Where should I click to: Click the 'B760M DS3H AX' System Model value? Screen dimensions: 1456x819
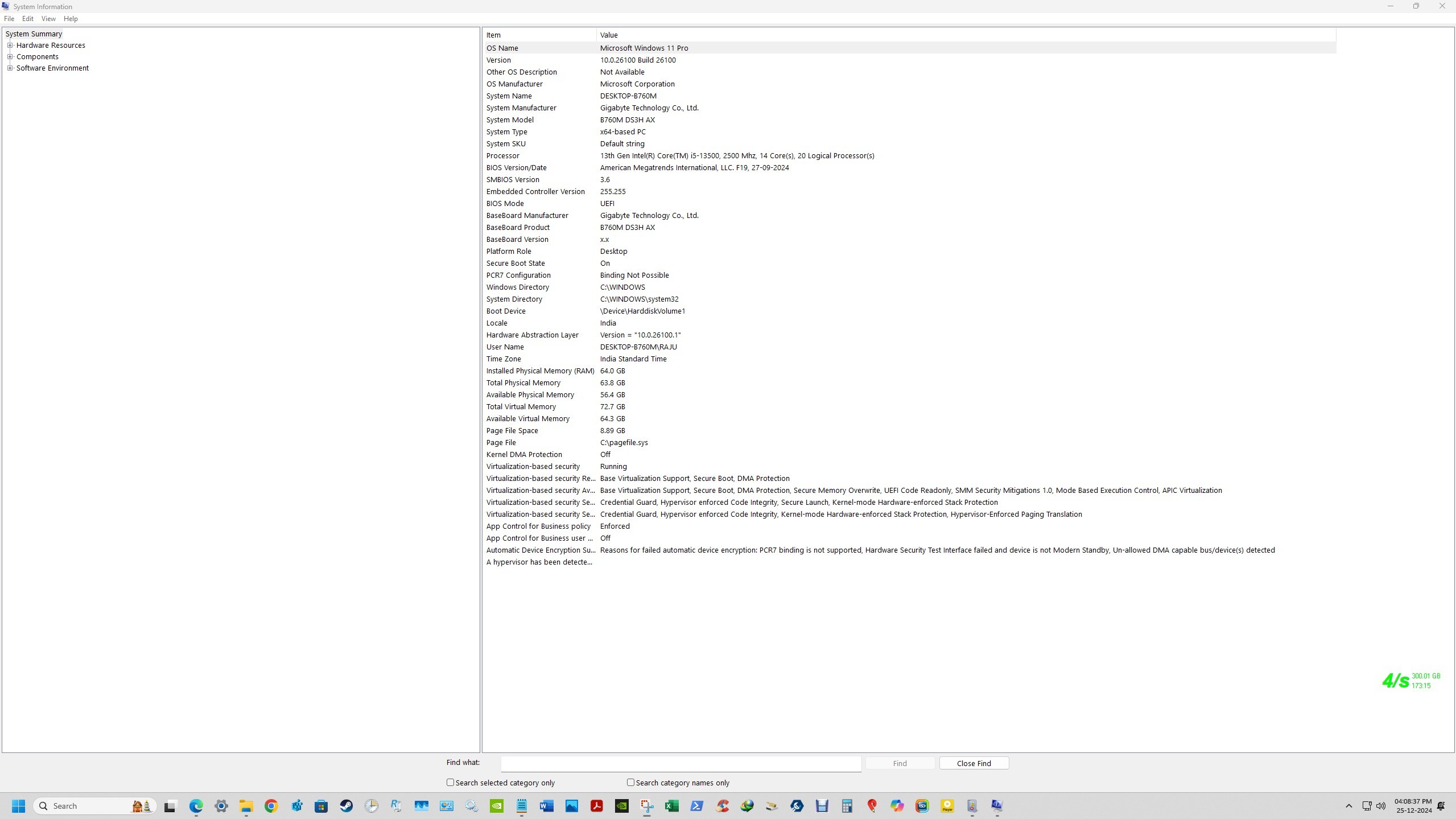click(x=628, y=120)
